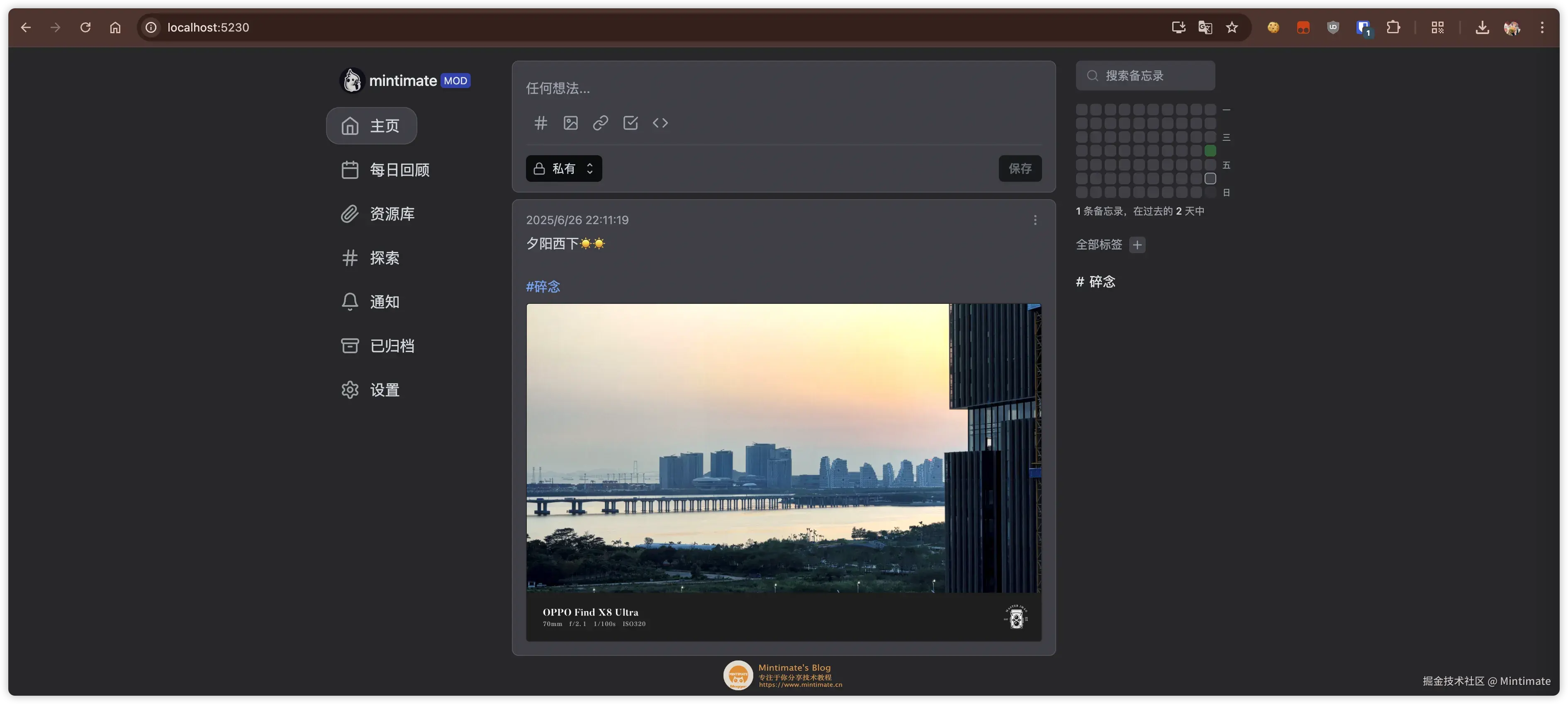The height and width of the screenshot is (704, 1568).
Task: Save the memo with 保存 button
Action: (1020, 169)
